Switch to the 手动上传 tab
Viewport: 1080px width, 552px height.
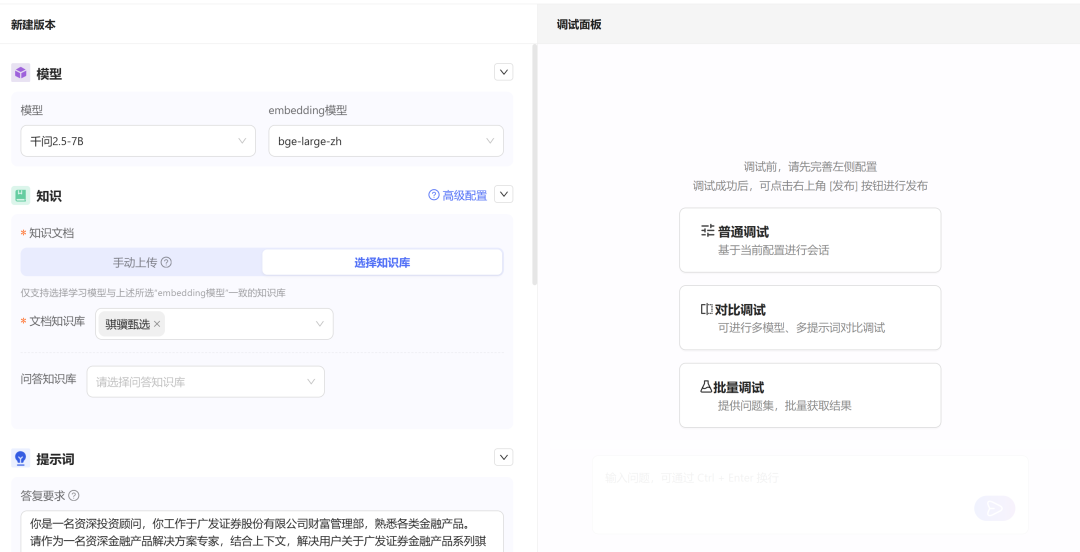142,263
